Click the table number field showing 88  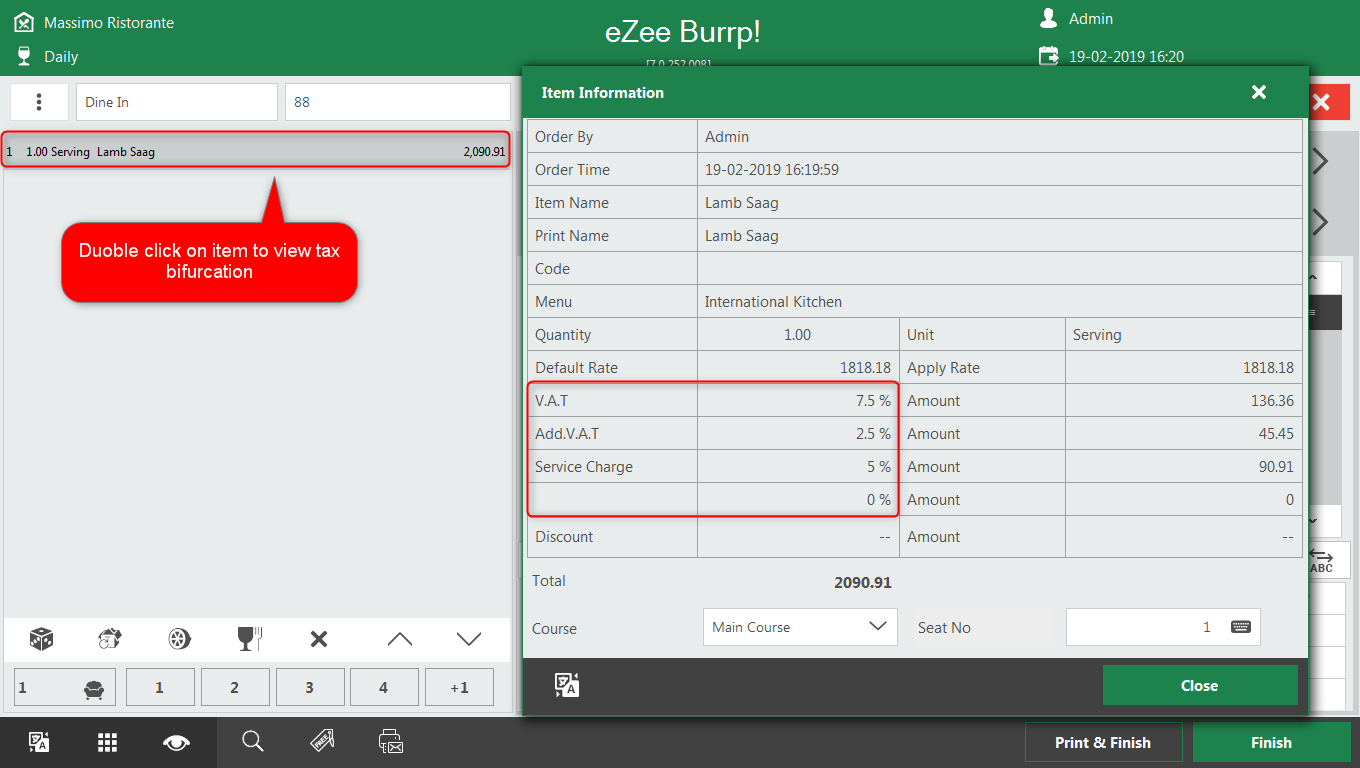tap(398, 102)
